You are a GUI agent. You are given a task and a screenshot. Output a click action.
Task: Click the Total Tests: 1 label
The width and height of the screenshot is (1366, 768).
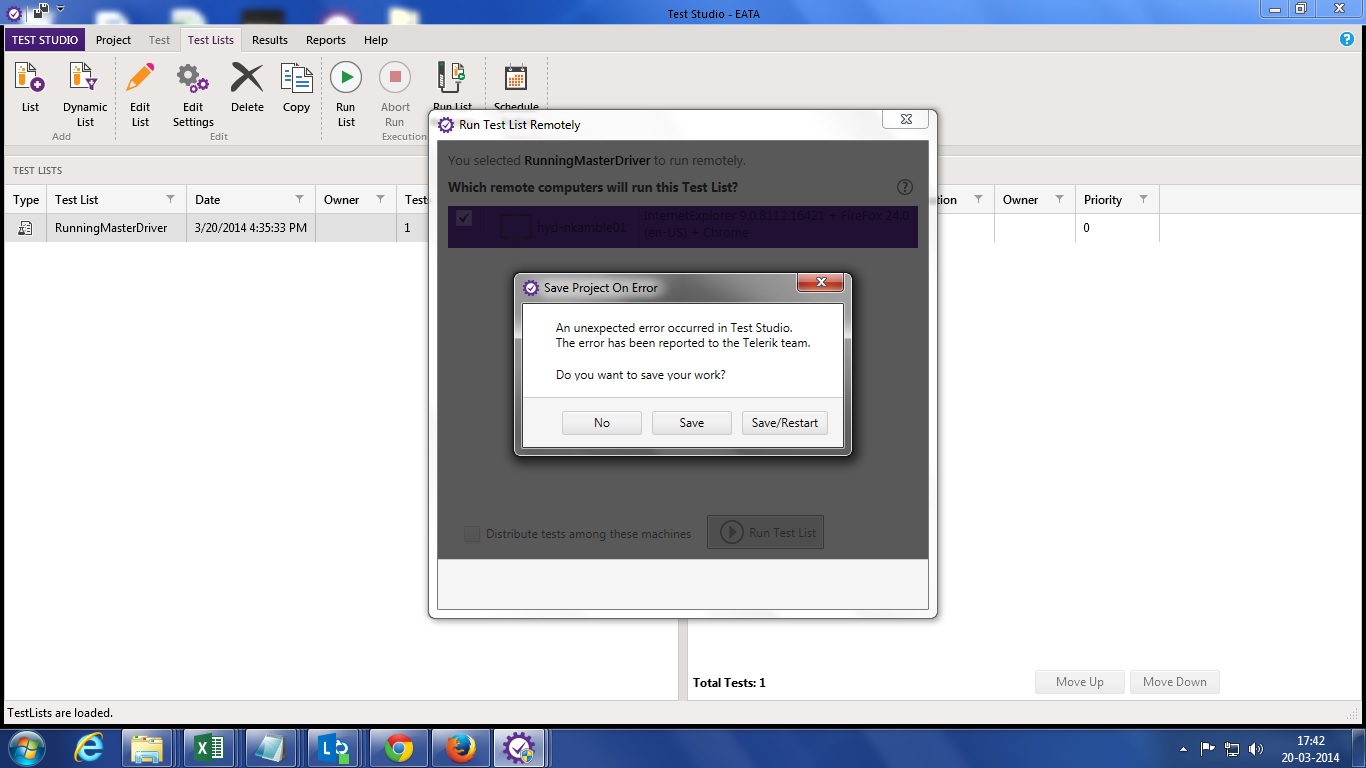tap(729, 683)
